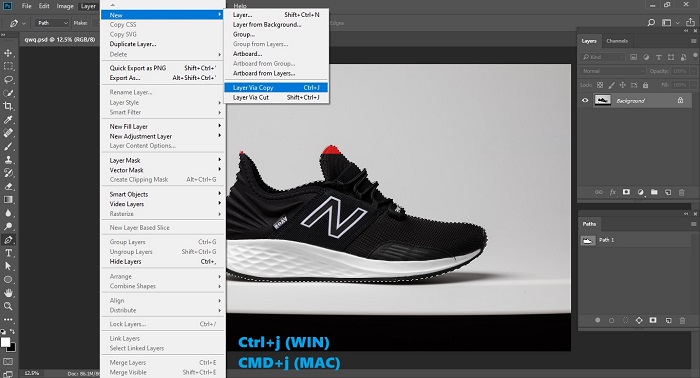This screenshot has height=378, width=700.
Task: Choose Layer Via Copy from submenu
Action: (x=276, y=87)
